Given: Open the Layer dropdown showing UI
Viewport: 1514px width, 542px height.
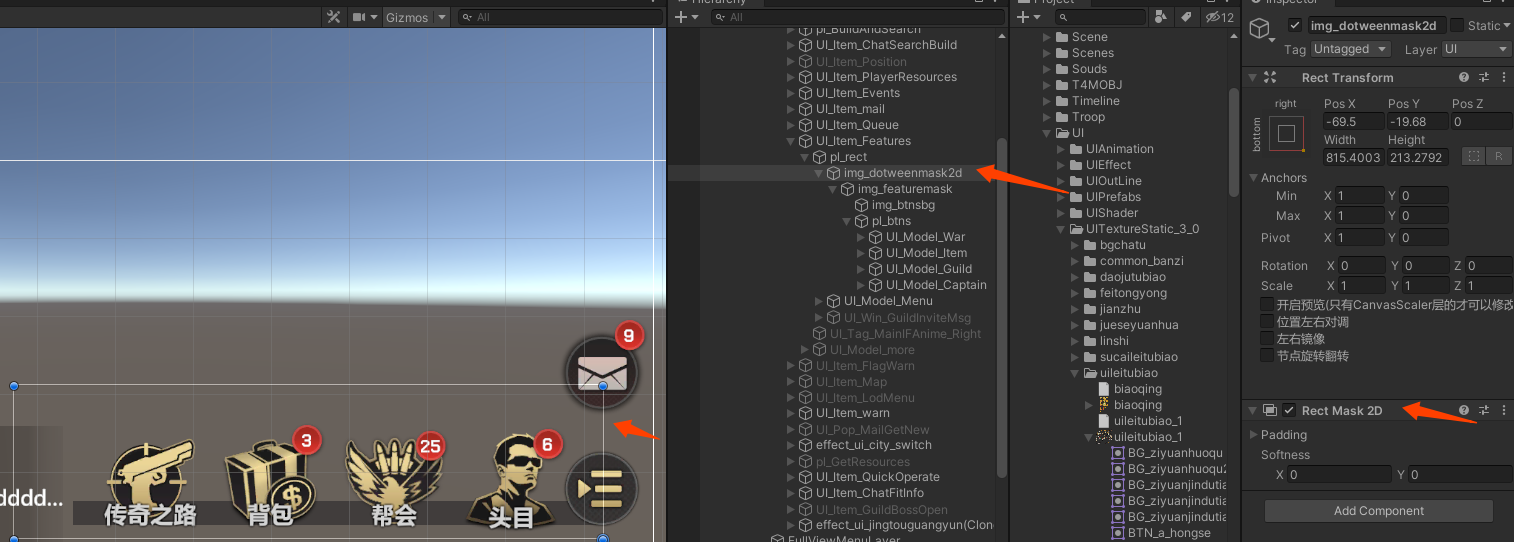Looking at the screenshot, I should tap(1476, 49).
